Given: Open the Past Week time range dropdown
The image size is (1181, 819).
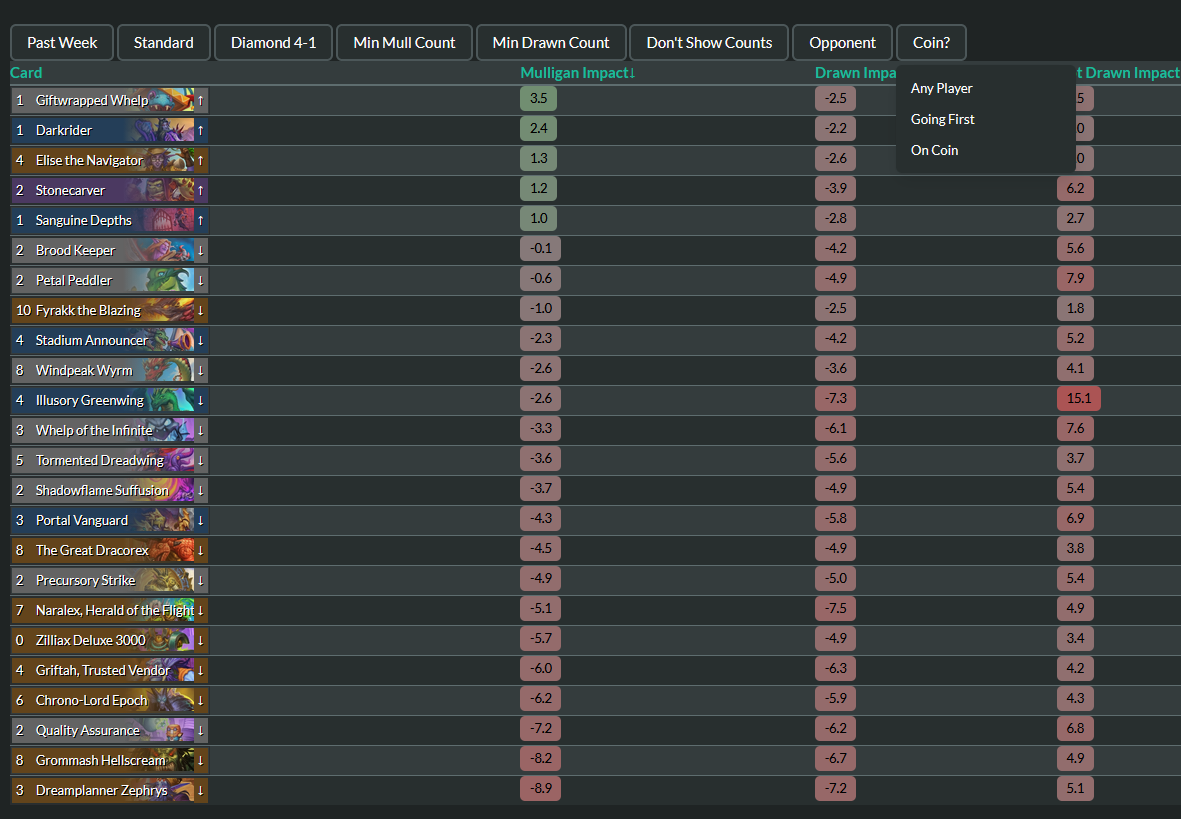Looking at the screenshot, I should click(x=62, y=42).
